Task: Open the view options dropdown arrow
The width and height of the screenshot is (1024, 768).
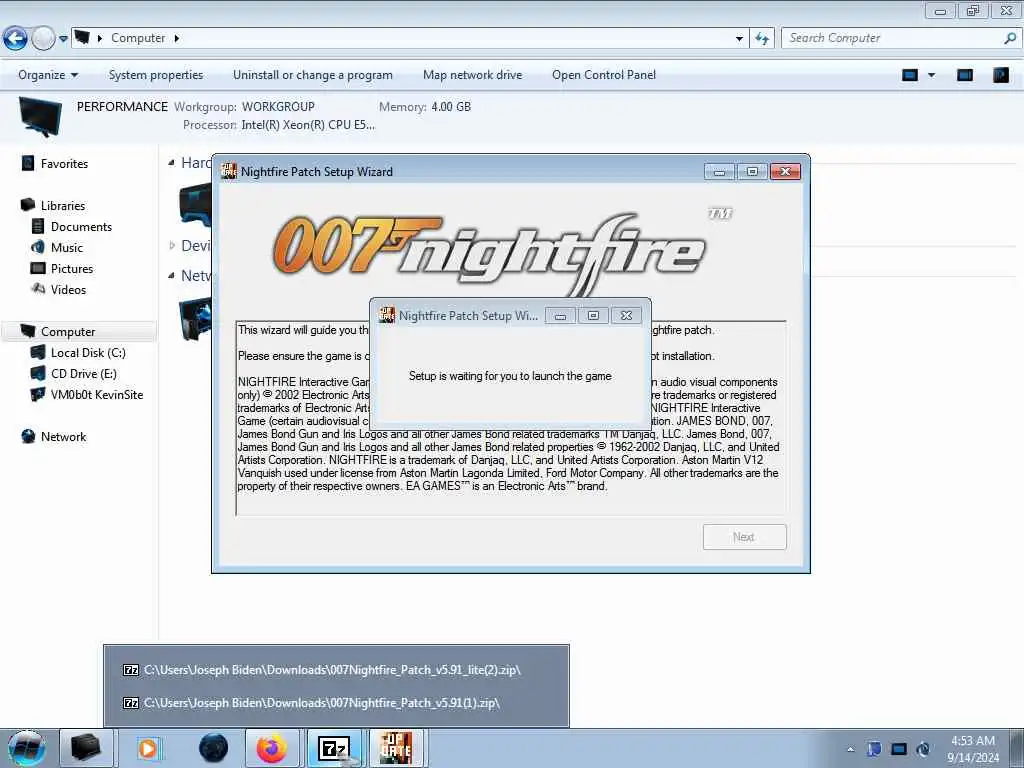Action: pyautogui.click(x=931, y=75)
